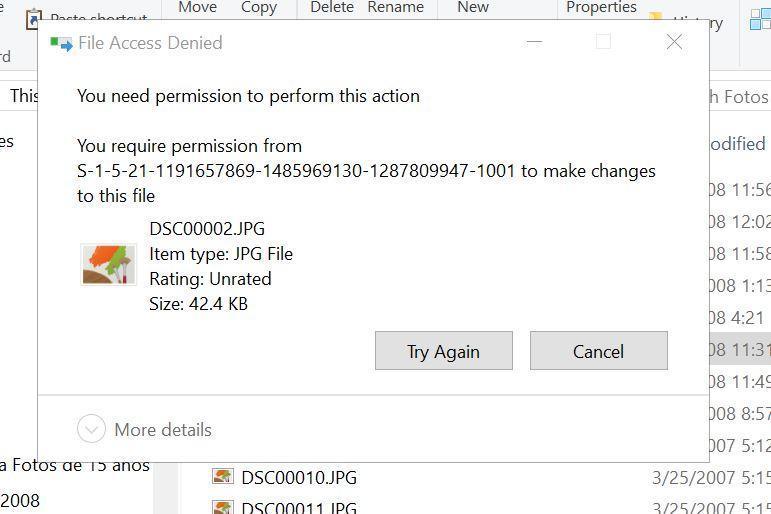
Task: Minimize the File Access Denied dialog
Action: [x=534, y=42]
